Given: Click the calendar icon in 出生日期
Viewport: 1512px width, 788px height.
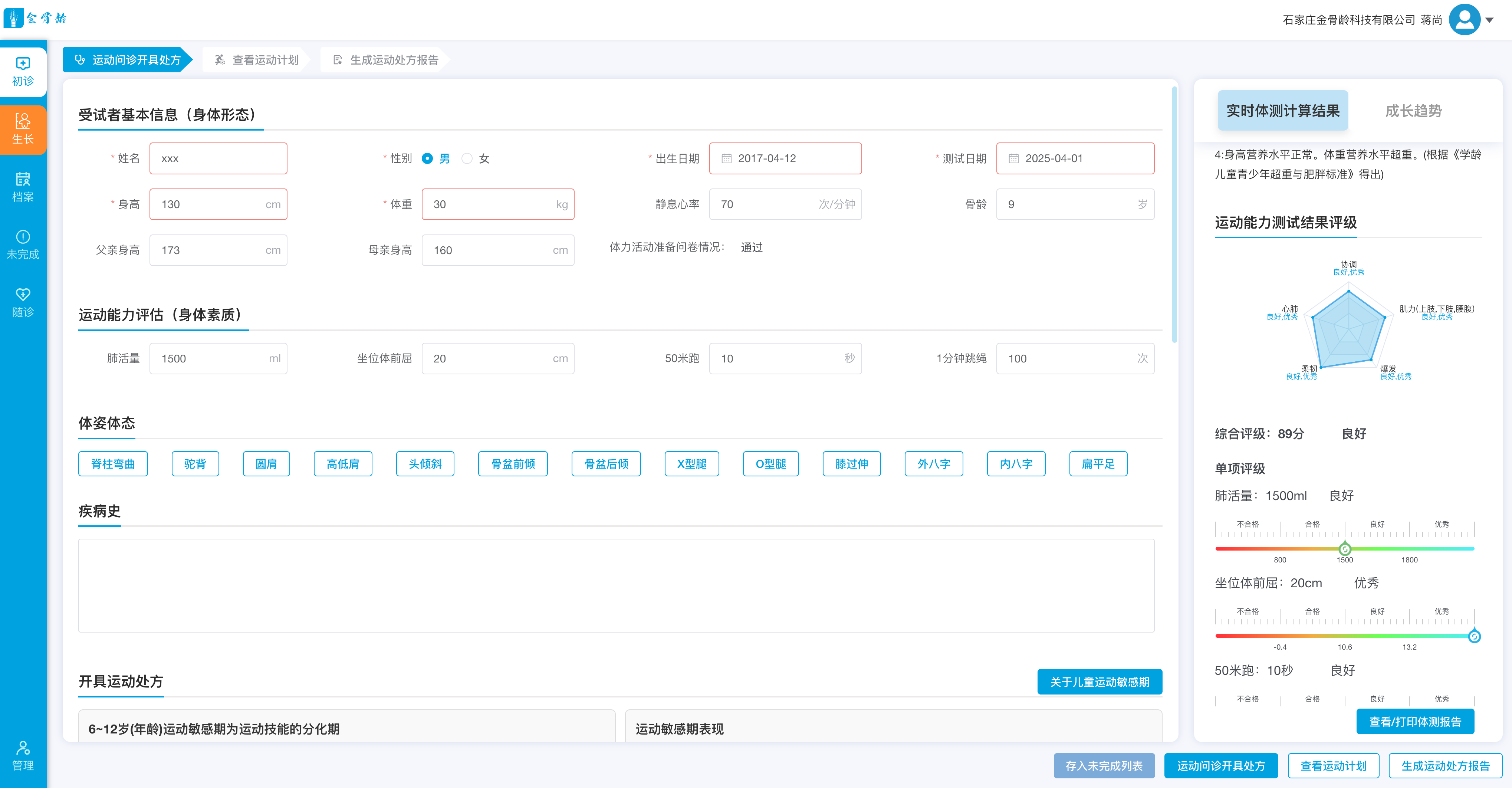Looking at the screenshot, I should point(726,158).
